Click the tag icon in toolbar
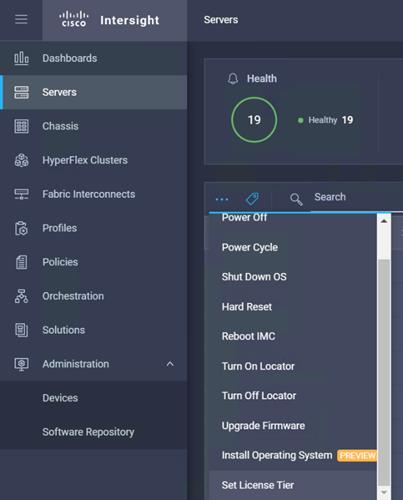 (x=252, y=199)
